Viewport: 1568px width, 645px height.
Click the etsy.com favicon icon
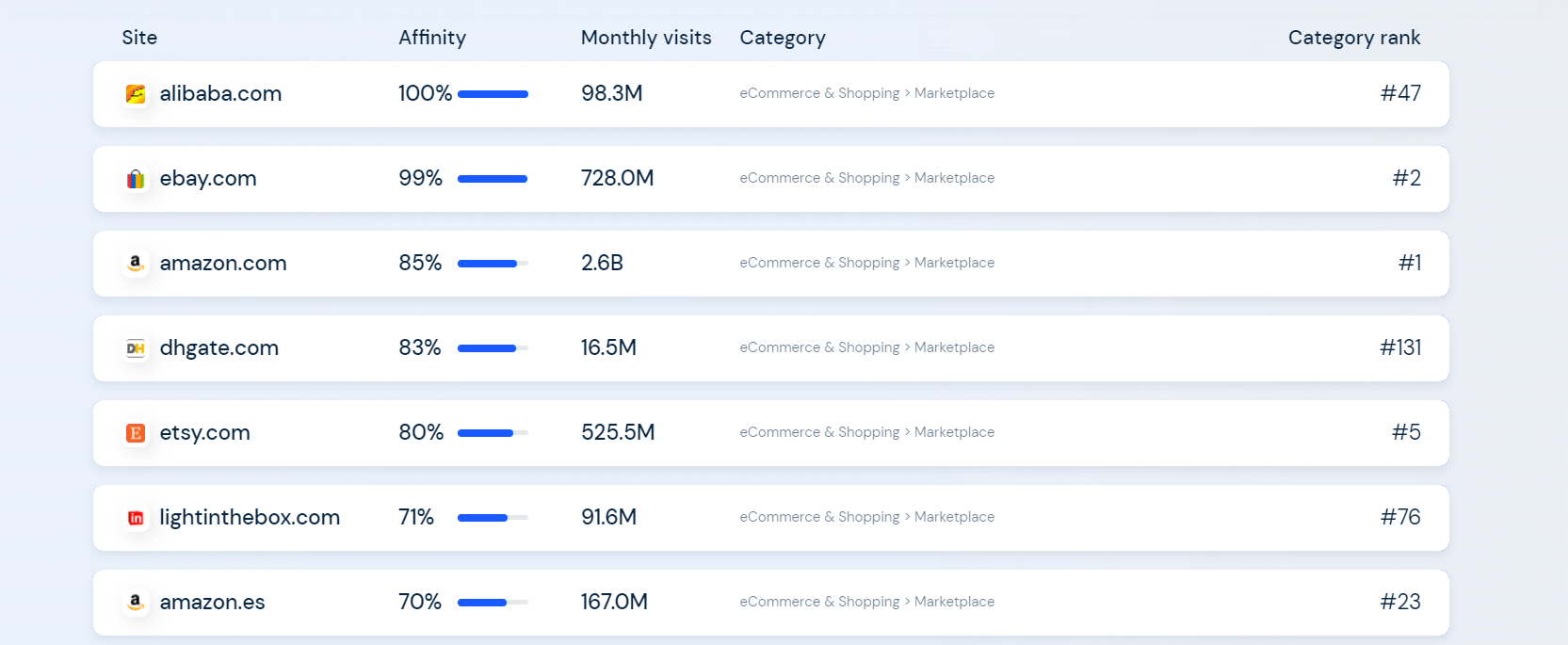136,433
